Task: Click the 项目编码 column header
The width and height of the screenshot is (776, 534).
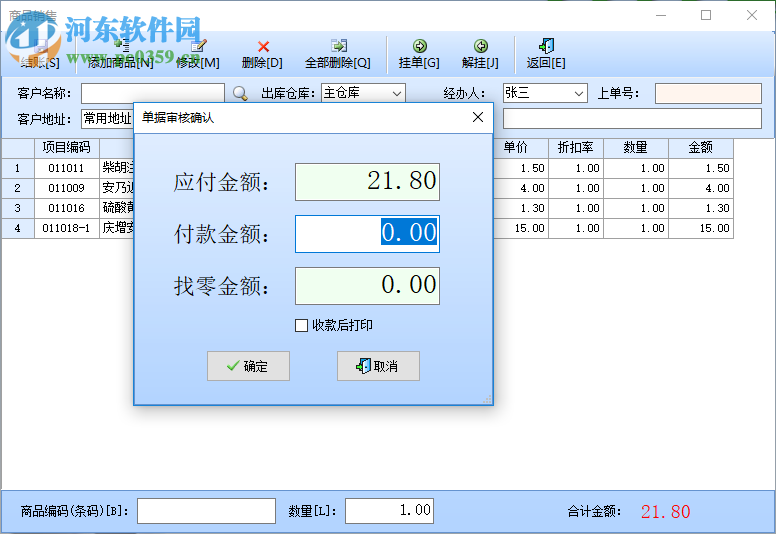Action: coord(67,147)
